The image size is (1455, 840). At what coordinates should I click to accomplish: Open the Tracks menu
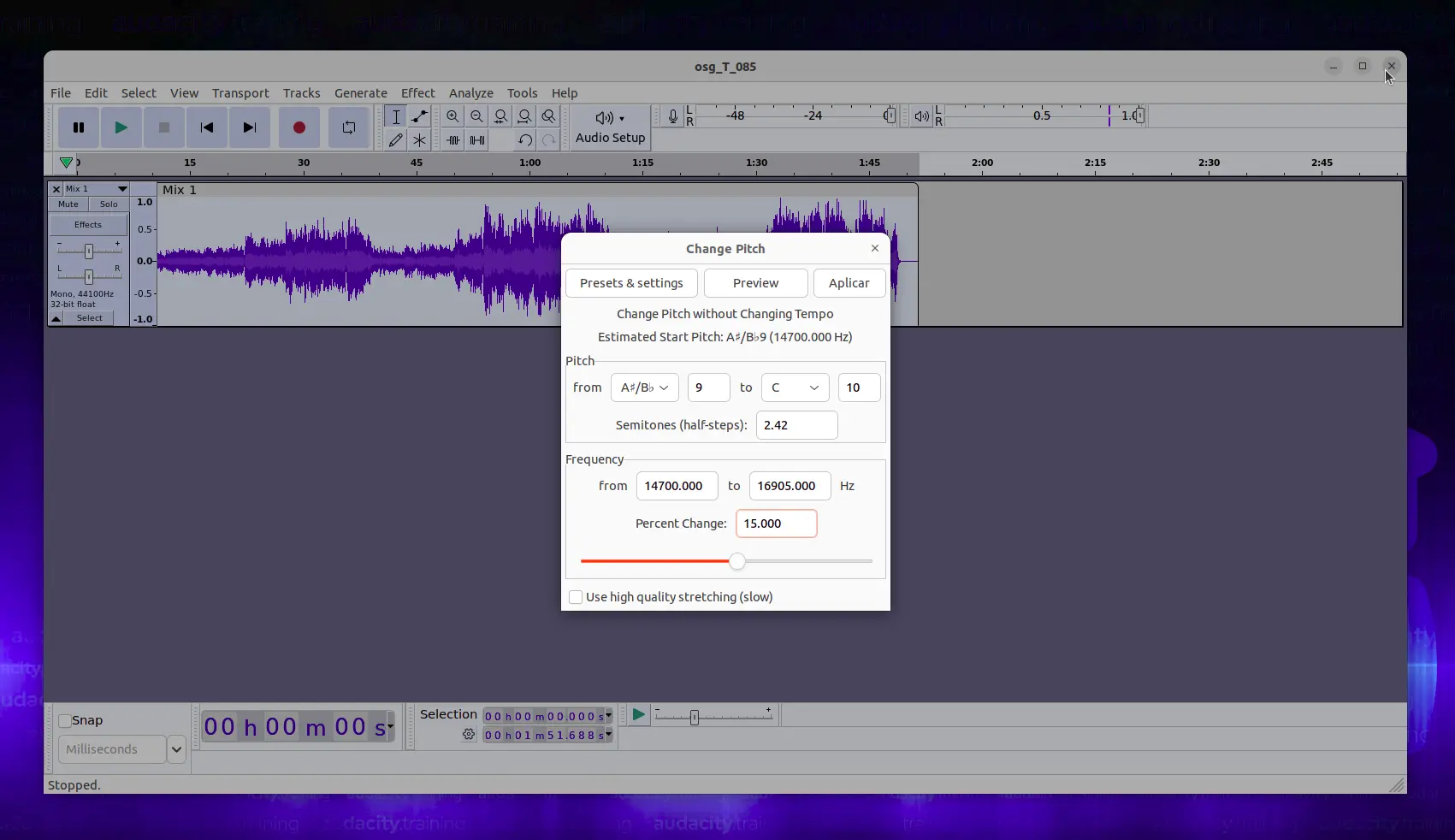pyautogui.click(x=302, y=93)
